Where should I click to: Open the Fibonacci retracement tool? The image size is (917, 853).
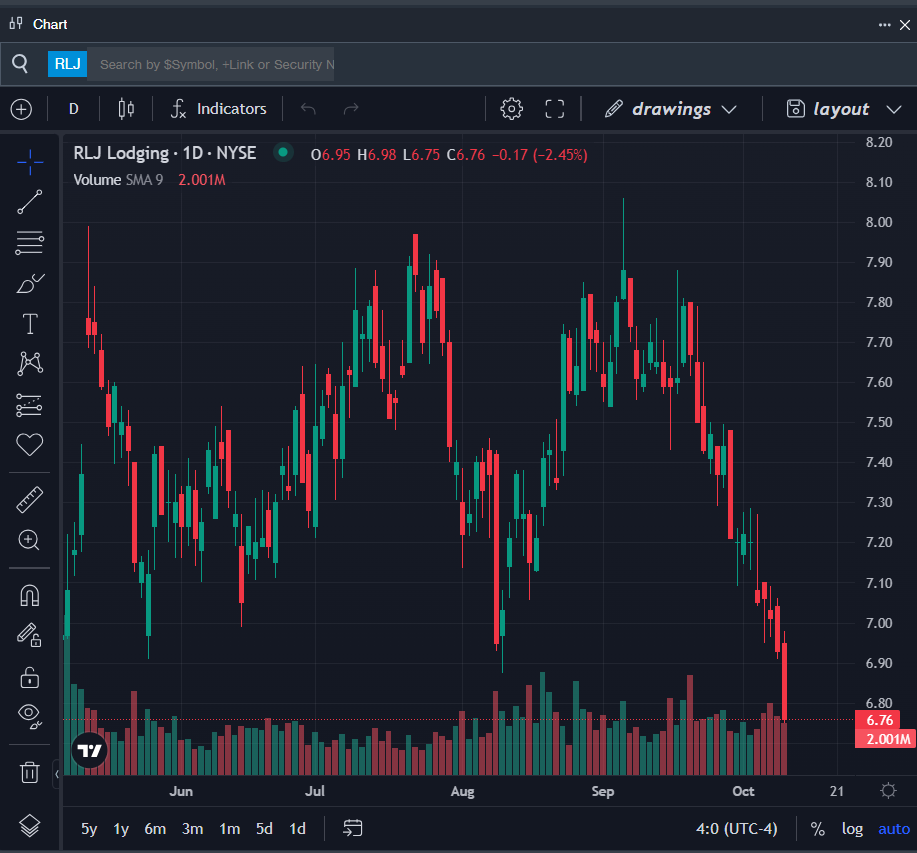tap(29, 242)
